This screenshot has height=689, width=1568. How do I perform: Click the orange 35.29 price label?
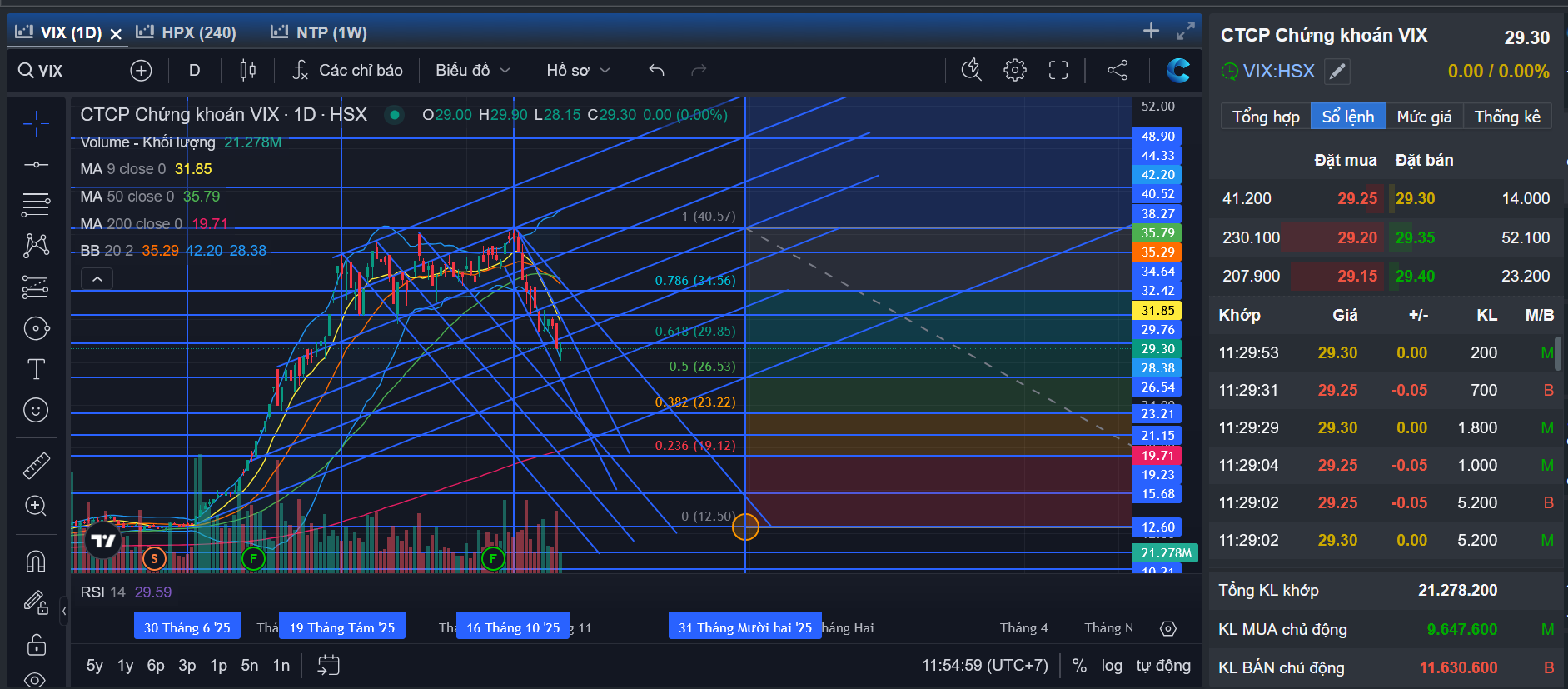click(1157, 252)
